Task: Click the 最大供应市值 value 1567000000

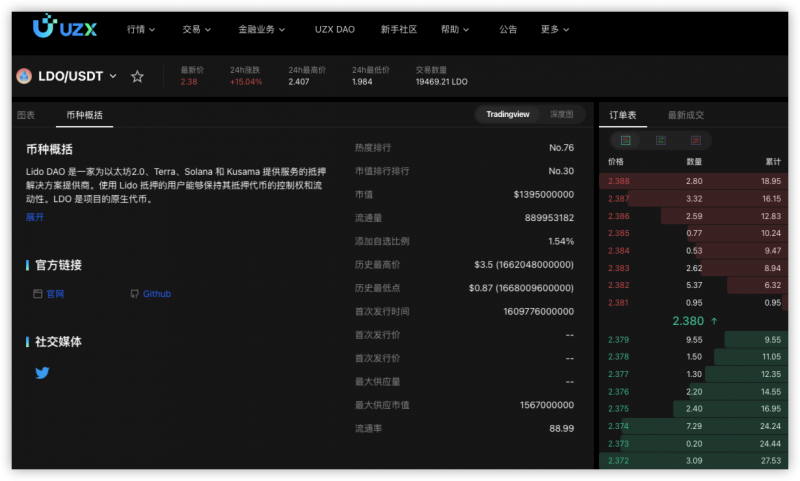Action: click(547, 405)
